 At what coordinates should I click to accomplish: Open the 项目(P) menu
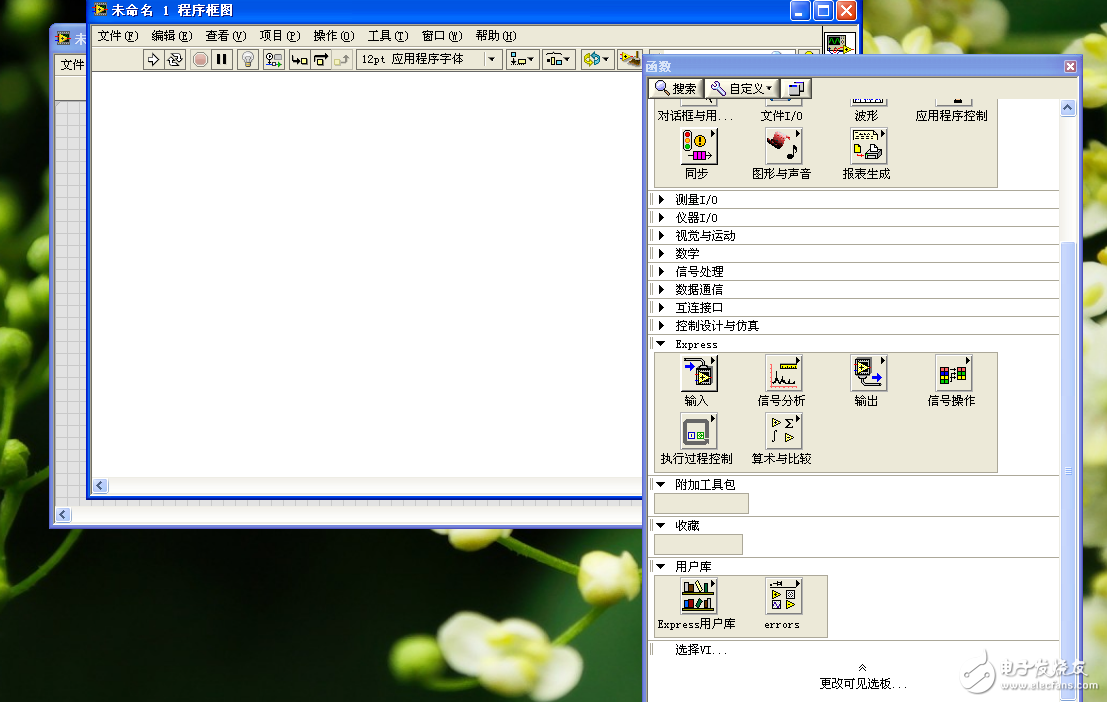(280, 36)
